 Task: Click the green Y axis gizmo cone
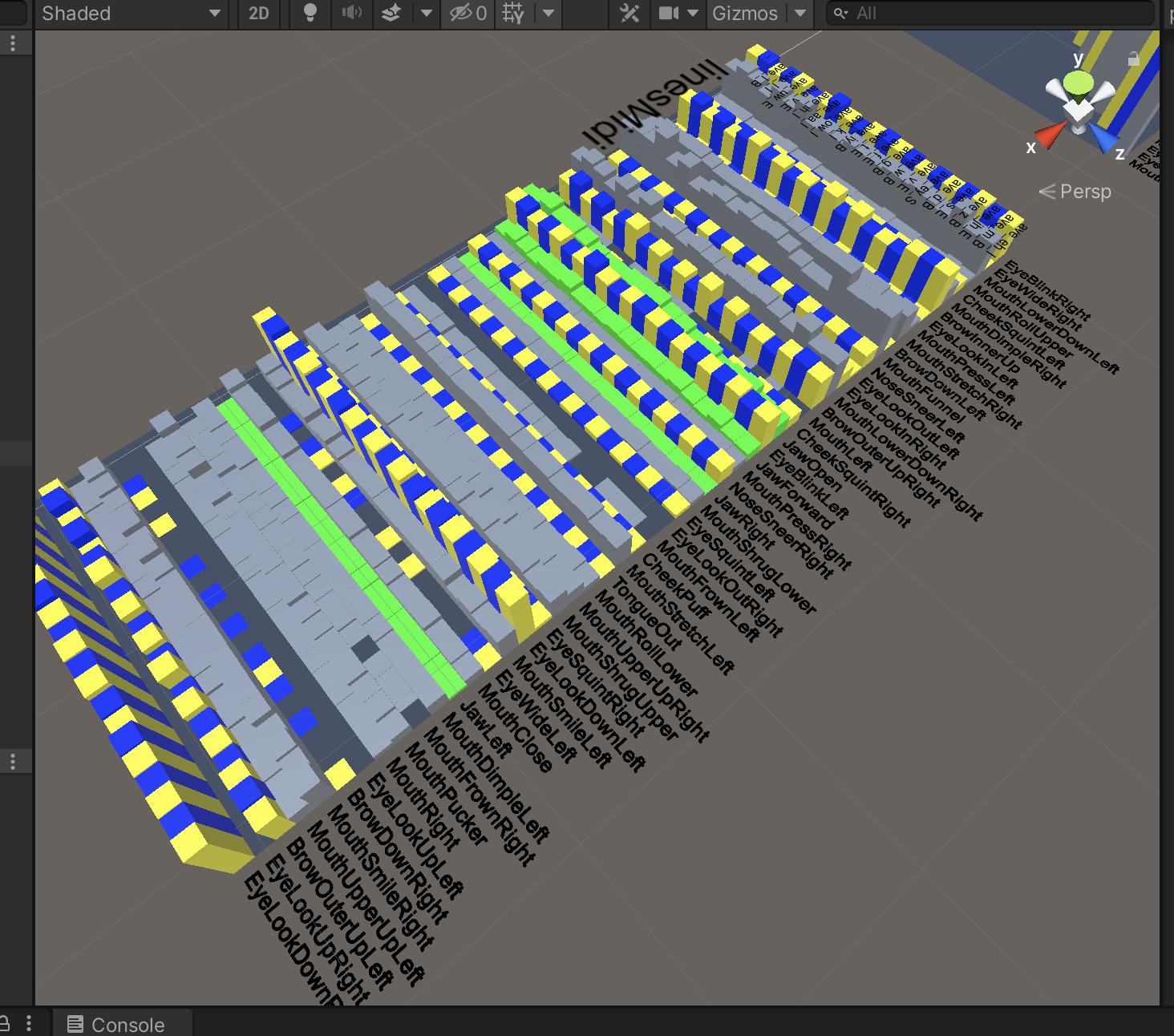click(x=1079, y=82)
